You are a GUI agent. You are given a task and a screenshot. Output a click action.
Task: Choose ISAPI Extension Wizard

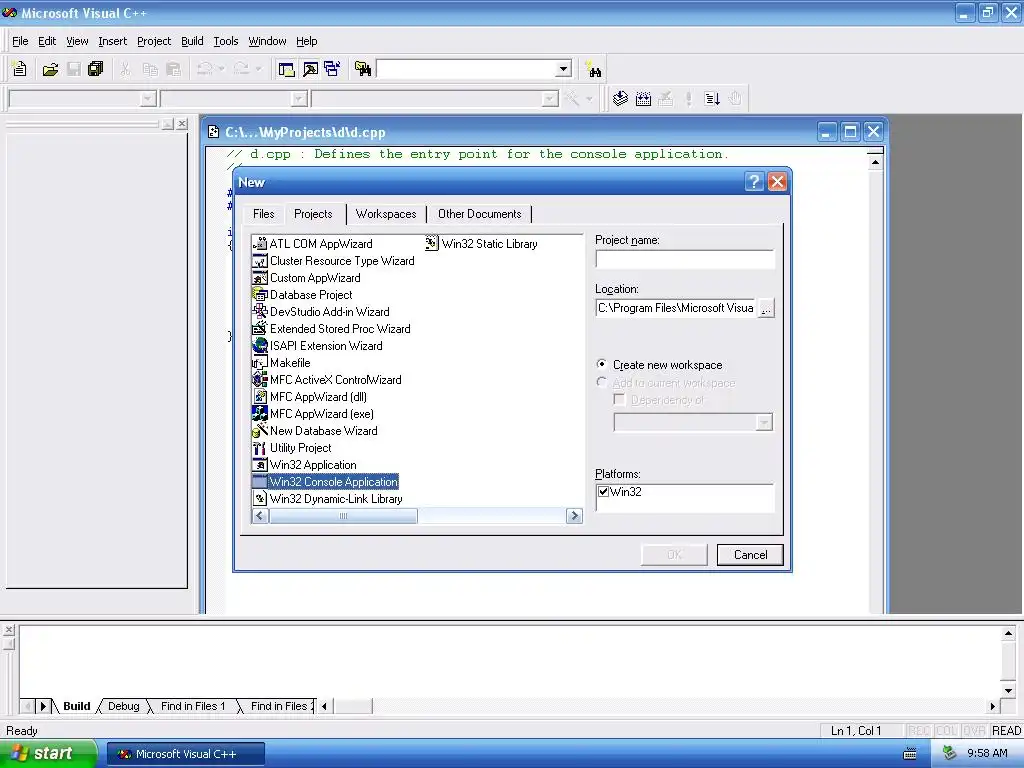point(317,345)
